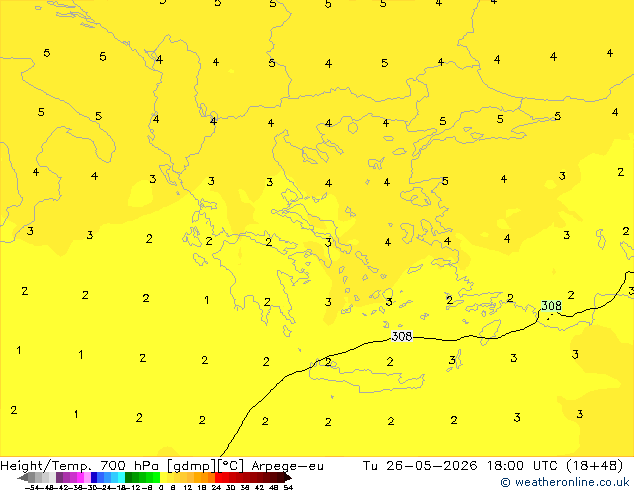
Task: Click the white 308 contour label
Action: coord(402,336)
